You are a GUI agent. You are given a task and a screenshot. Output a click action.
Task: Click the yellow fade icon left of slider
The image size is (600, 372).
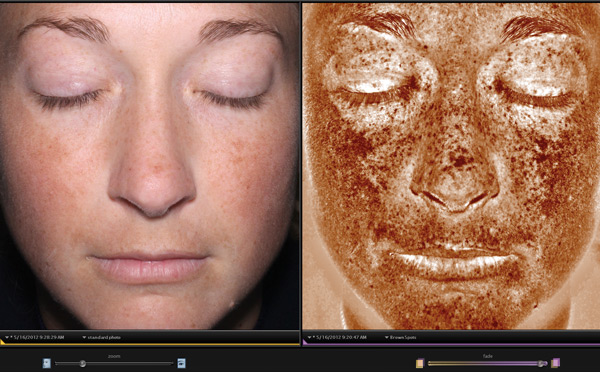click(420, 363)
